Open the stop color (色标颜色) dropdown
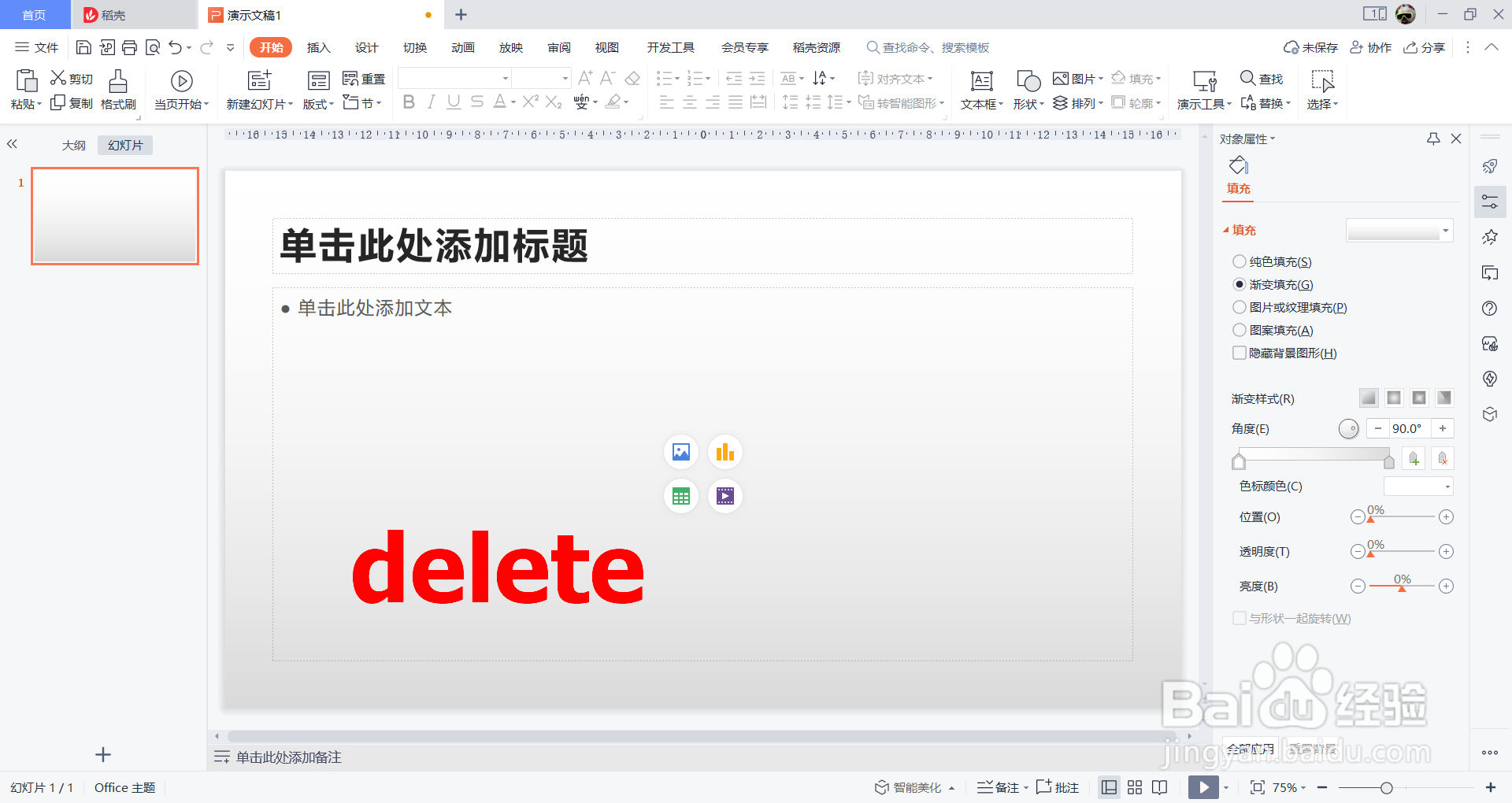 click(1418, 487)
